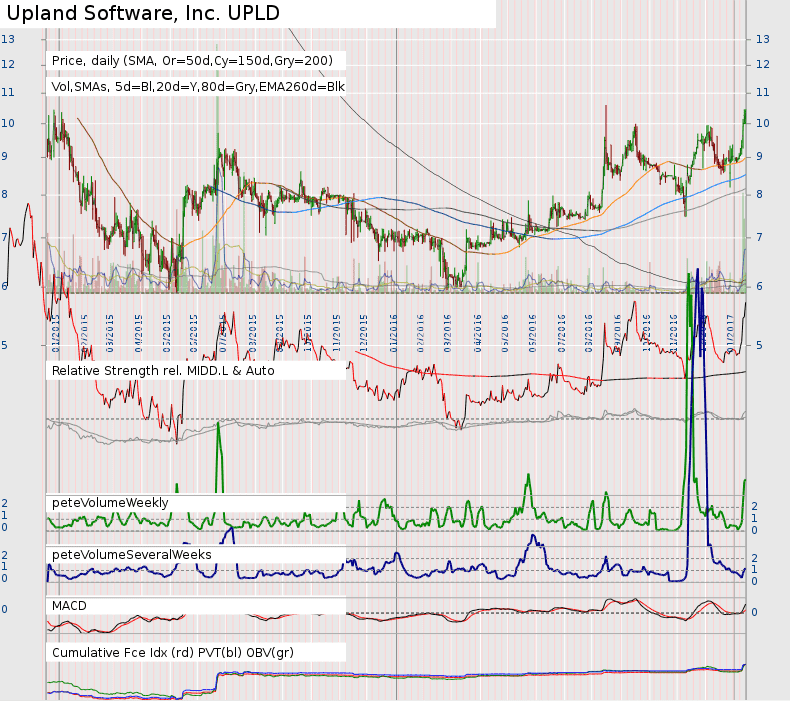Screen dimensions: 790x701
Task: Click the 02/2016 date marker
Action: [421, 333]
